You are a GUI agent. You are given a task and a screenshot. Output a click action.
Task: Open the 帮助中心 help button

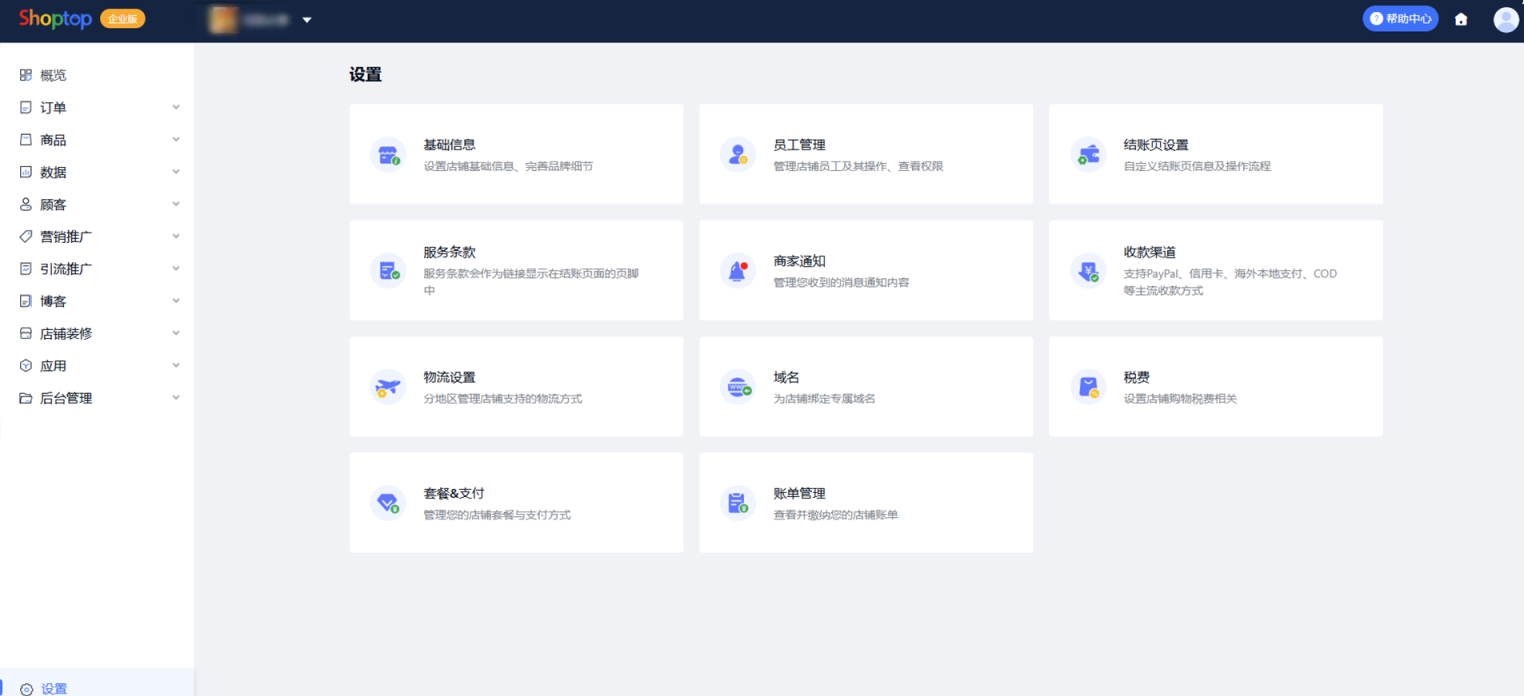point(1400,19)
